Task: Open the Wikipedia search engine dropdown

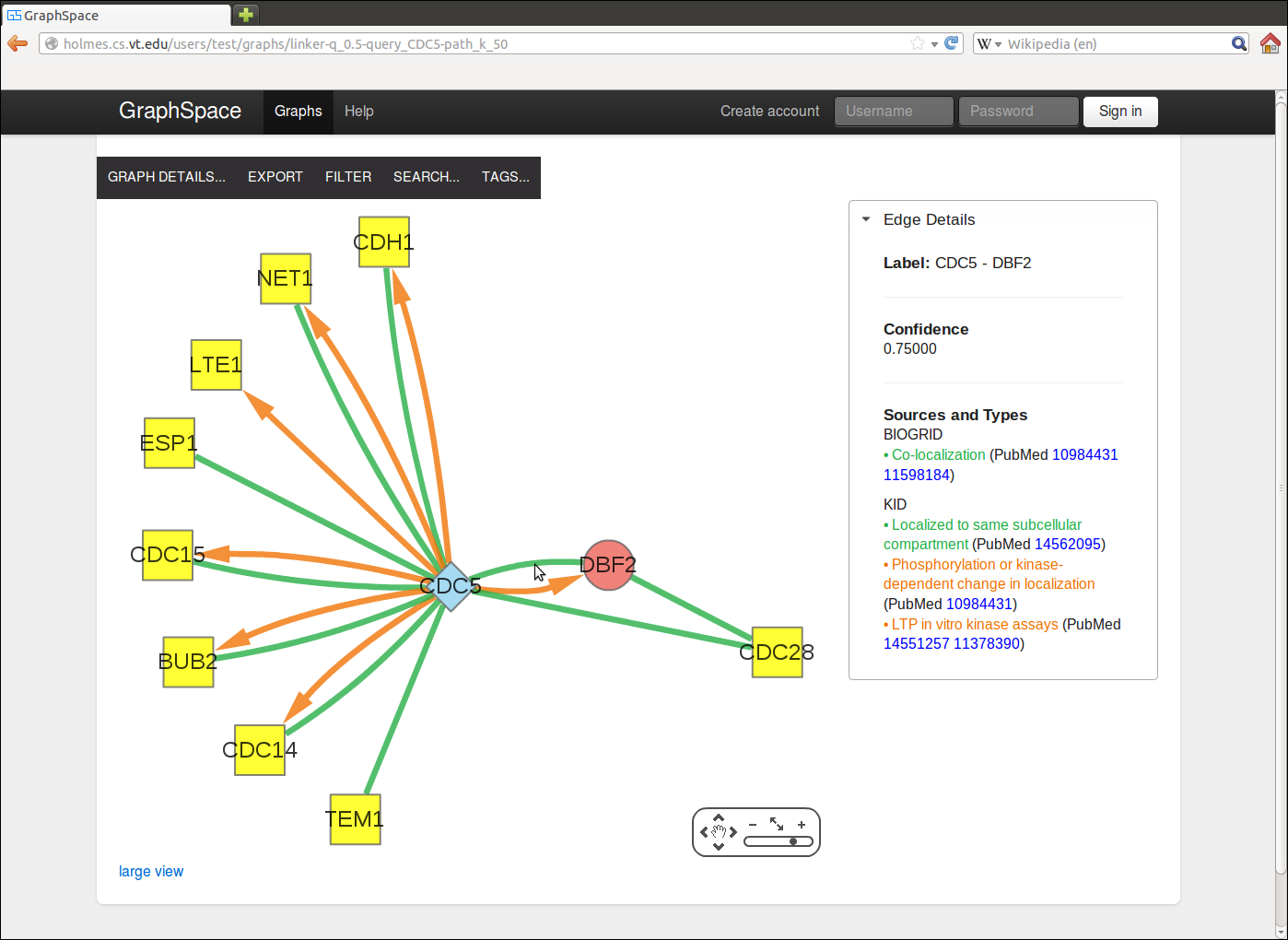Action: 989,43
